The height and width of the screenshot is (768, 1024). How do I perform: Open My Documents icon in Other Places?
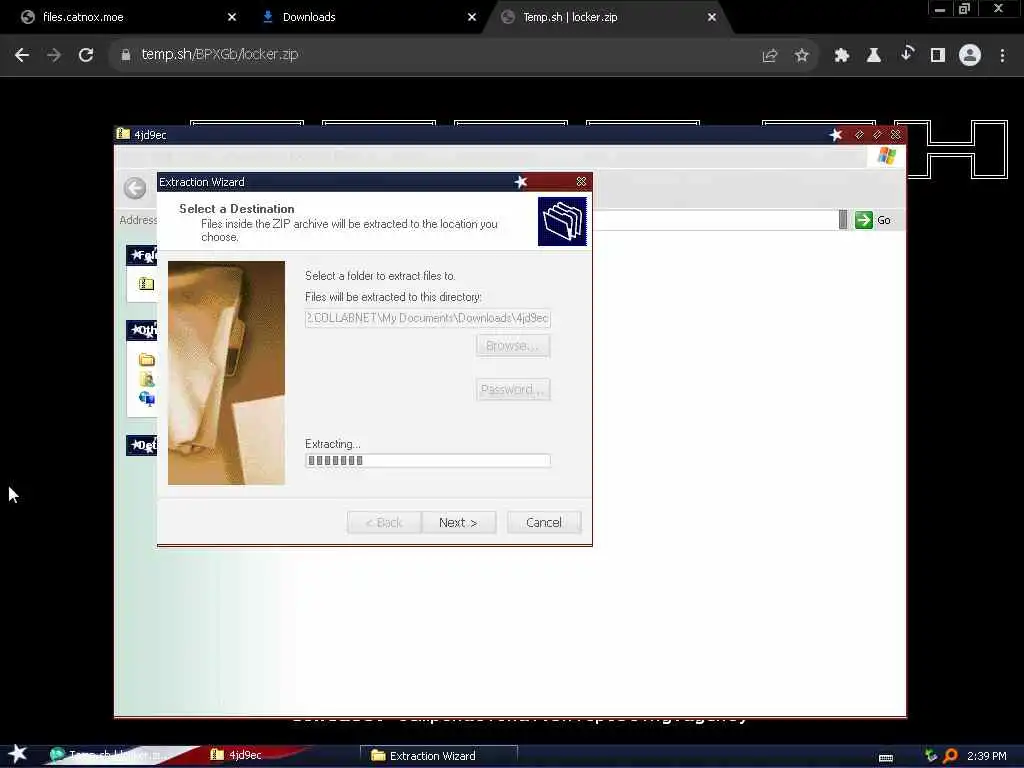[x=147, y=379]
